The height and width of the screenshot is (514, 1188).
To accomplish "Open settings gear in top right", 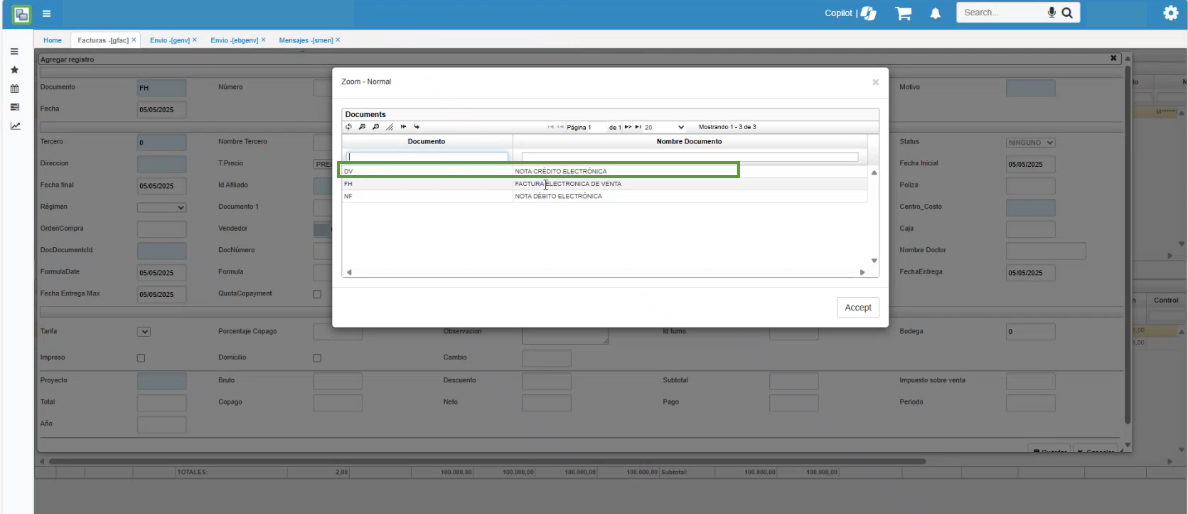I will pyautogui.click(x=1170, y=13).
